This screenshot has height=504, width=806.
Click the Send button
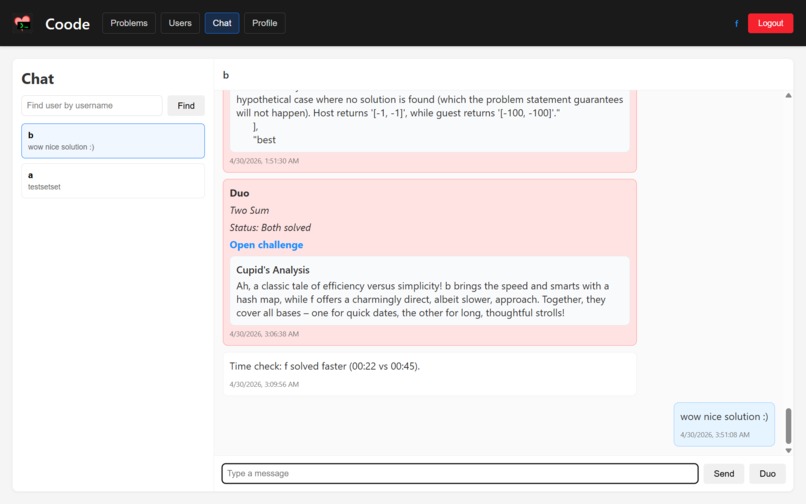pyautogui.click(x=724, y=474)
